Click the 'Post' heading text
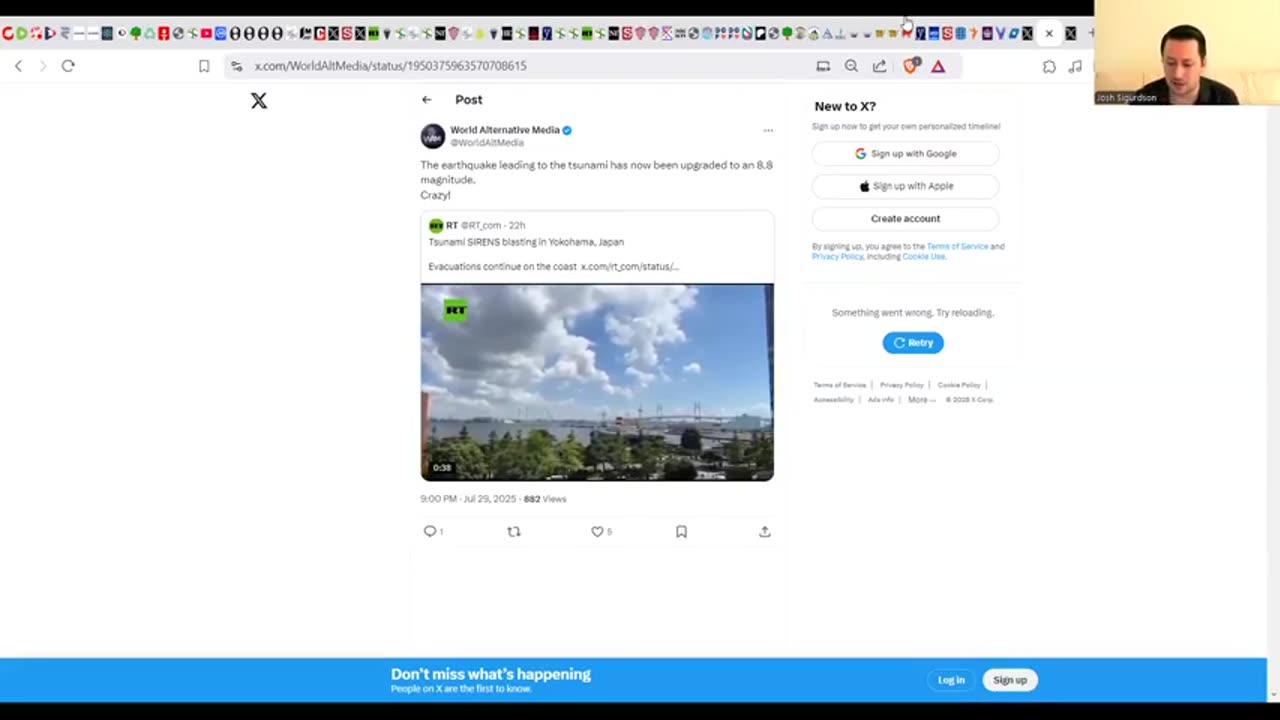 (468, 100)
